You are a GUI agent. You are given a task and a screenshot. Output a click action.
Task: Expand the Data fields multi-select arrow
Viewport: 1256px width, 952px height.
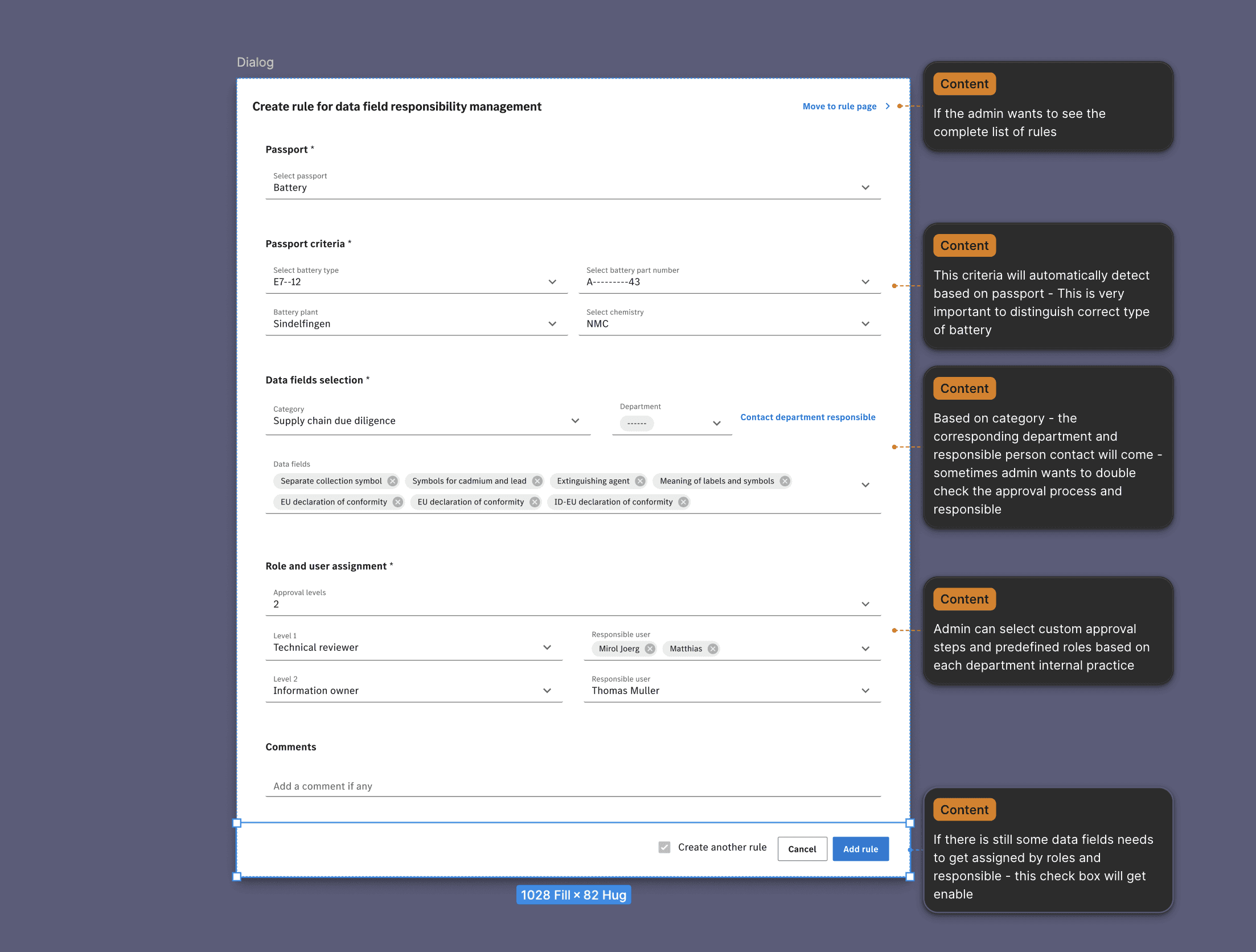[x=865, y=485]
